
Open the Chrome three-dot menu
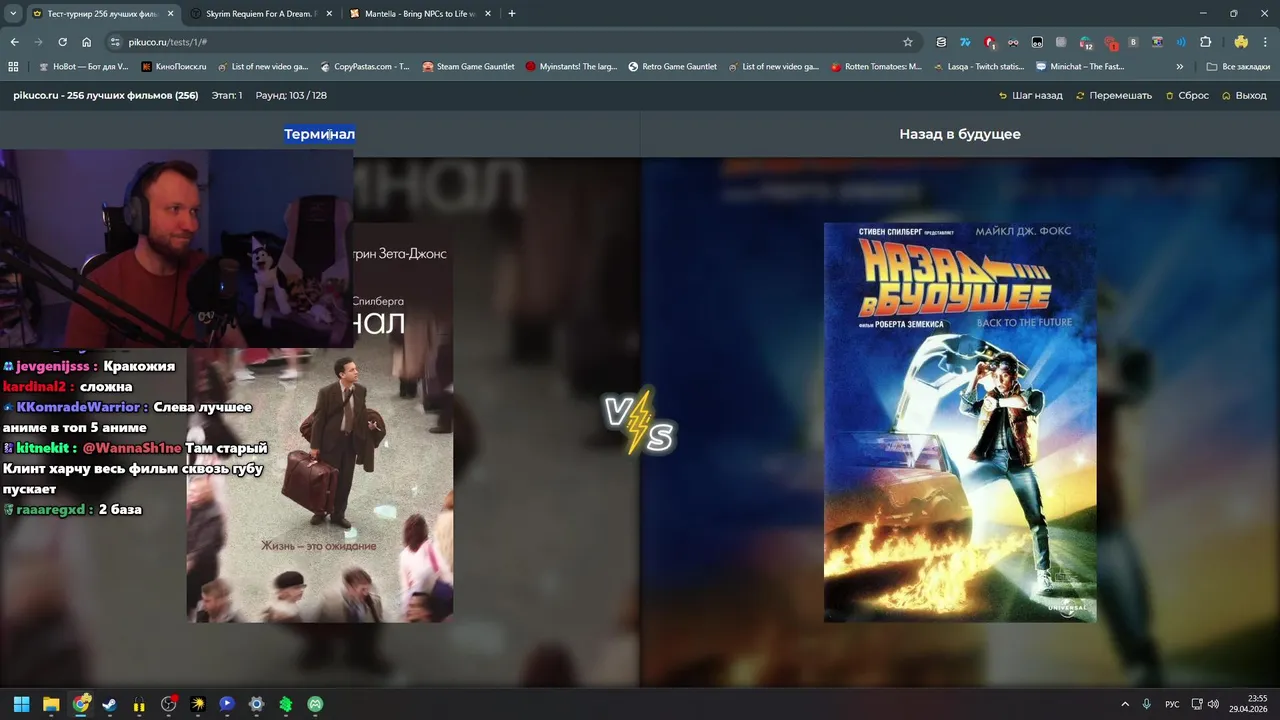(1265, 42)
